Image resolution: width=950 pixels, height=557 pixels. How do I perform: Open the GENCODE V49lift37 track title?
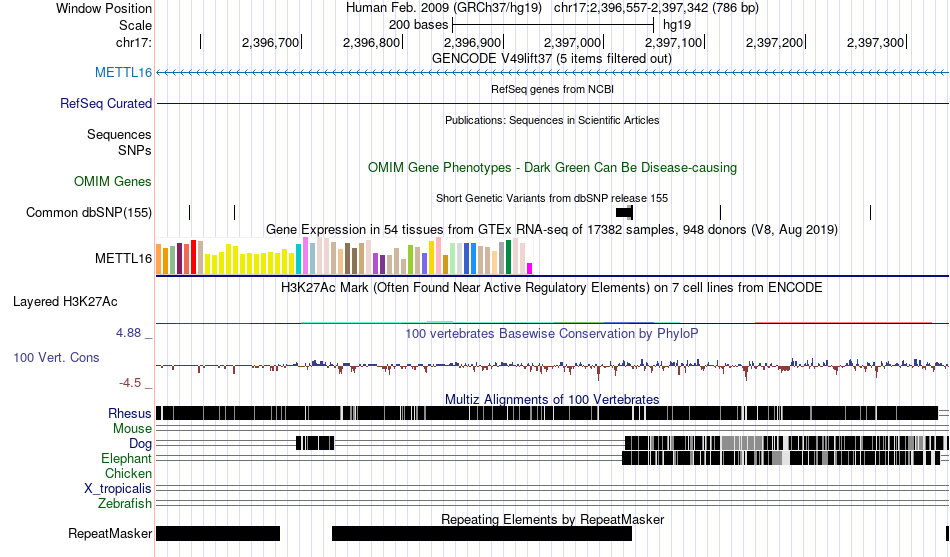[x=552, y=59]
